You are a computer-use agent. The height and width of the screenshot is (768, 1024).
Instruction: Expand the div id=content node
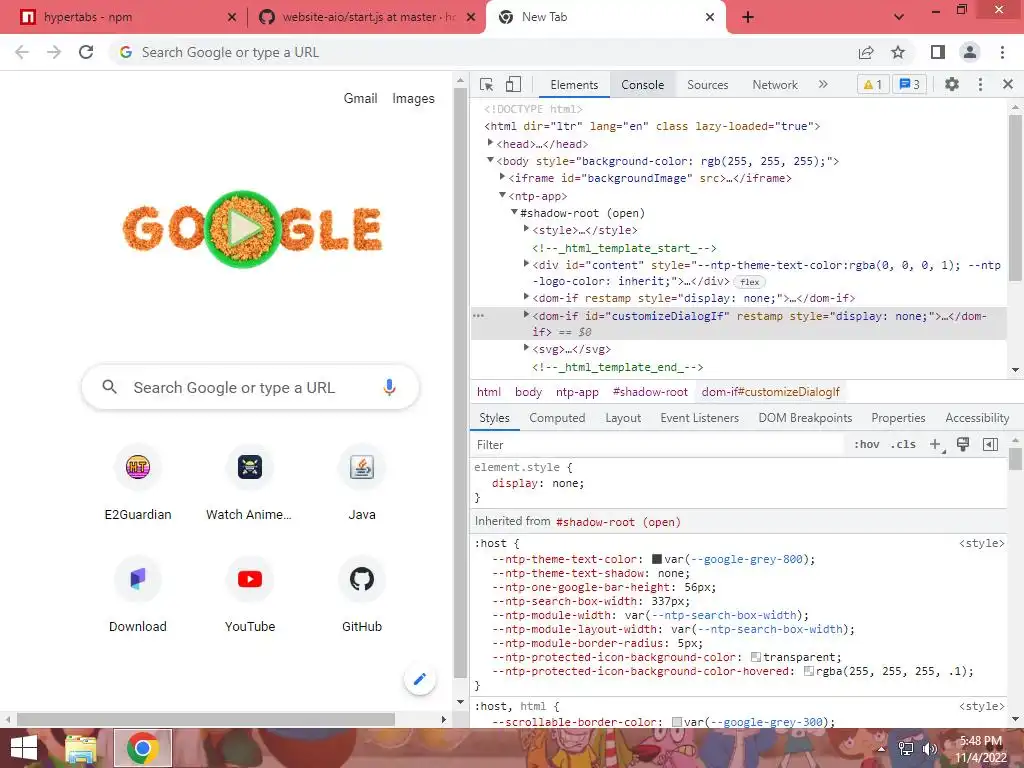tap(526, 264)
